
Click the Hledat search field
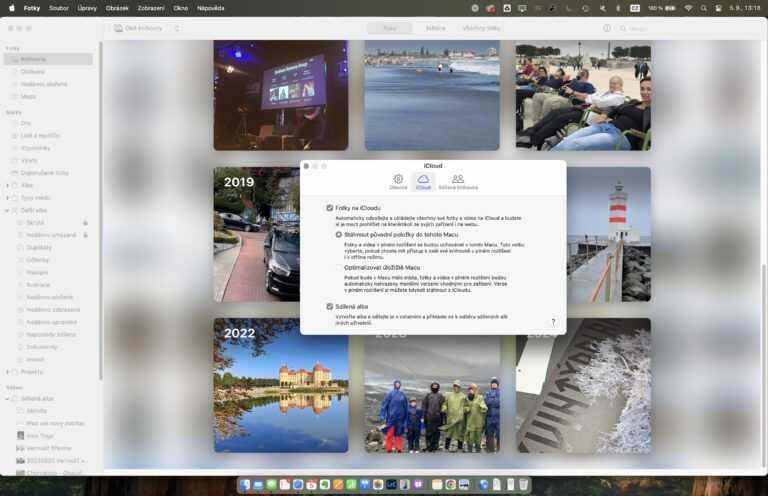click(688, 28)
